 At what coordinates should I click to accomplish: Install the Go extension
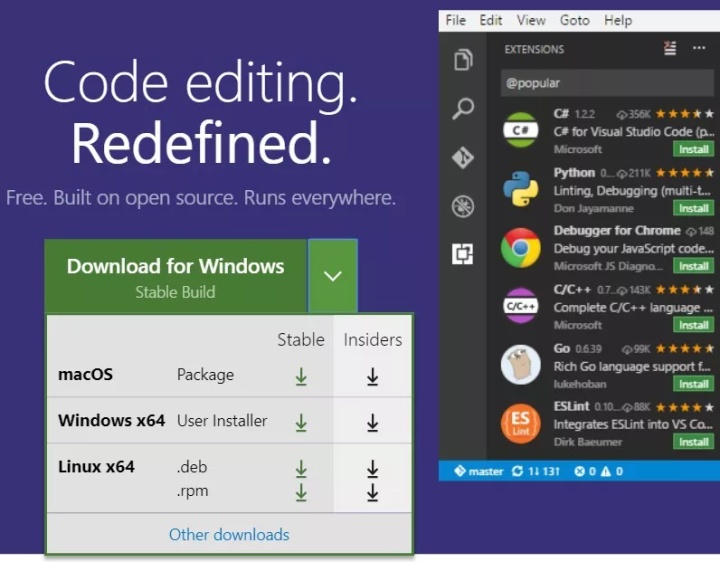click(x=693, y=384)
